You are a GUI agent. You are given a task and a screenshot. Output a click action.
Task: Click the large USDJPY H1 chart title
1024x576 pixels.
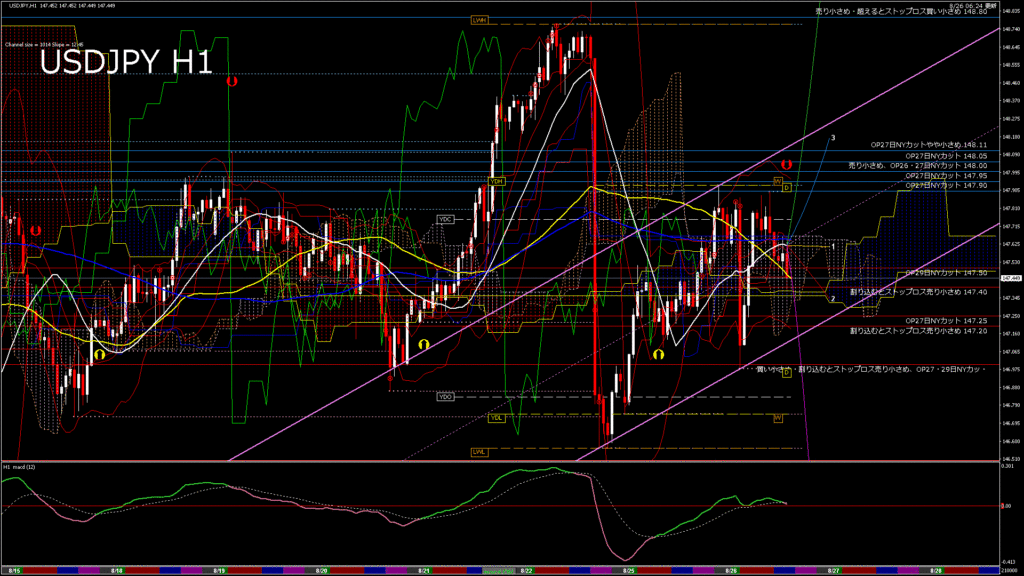click(125, 62)
